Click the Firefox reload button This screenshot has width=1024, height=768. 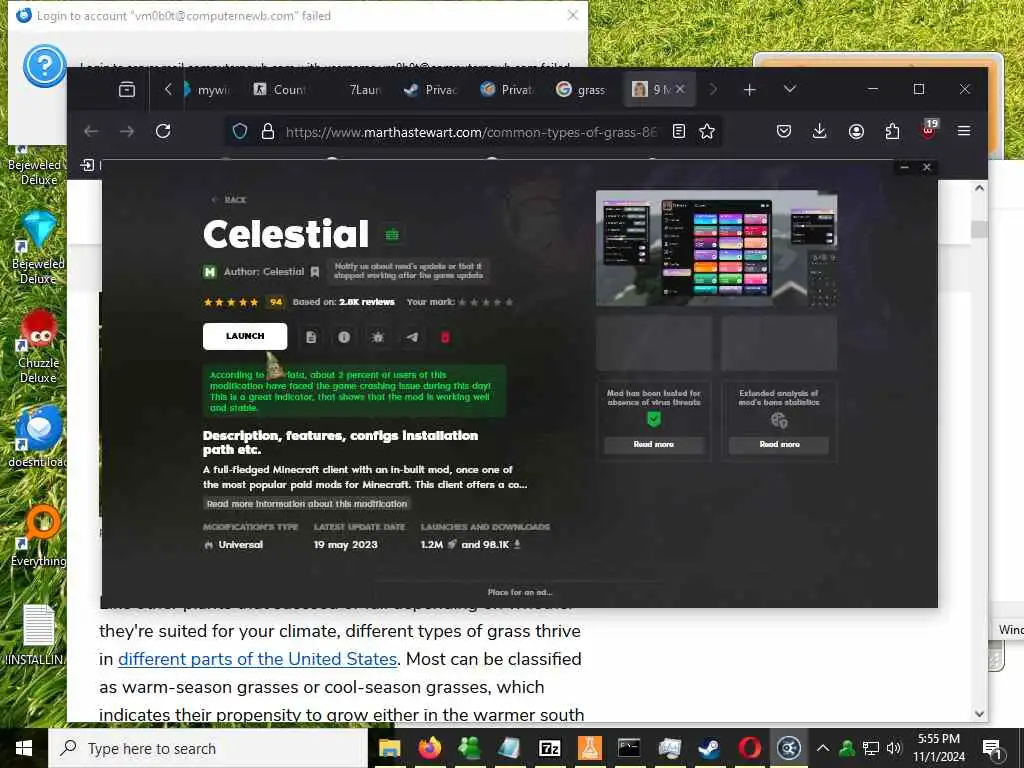point(163,131)
